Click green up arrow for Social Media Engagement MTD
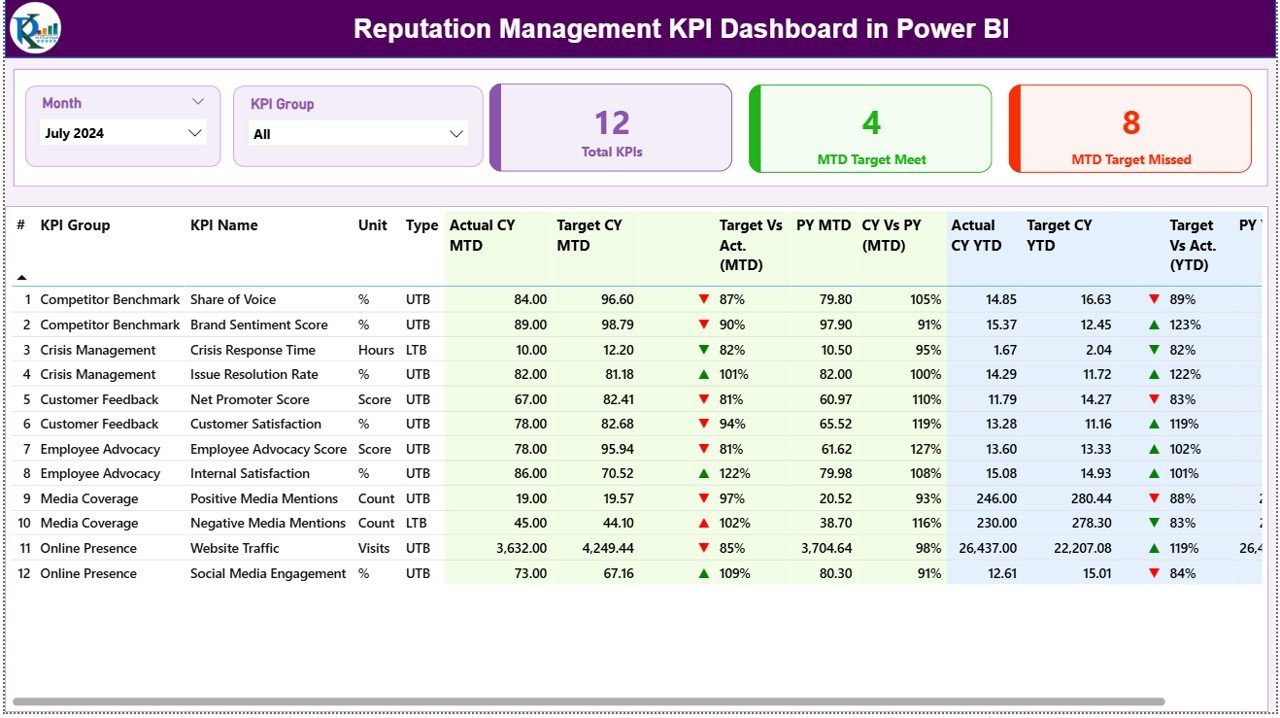The height and width of the screenshot is (718, 1280). (704, 573)
